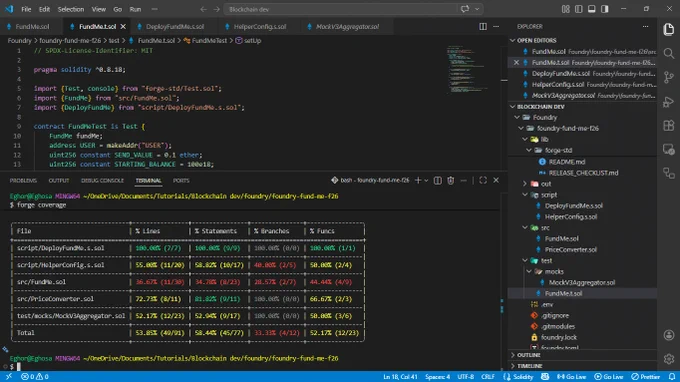Open the Explorer view in activity bar
The image size is (680, 382).
point(669,29)
